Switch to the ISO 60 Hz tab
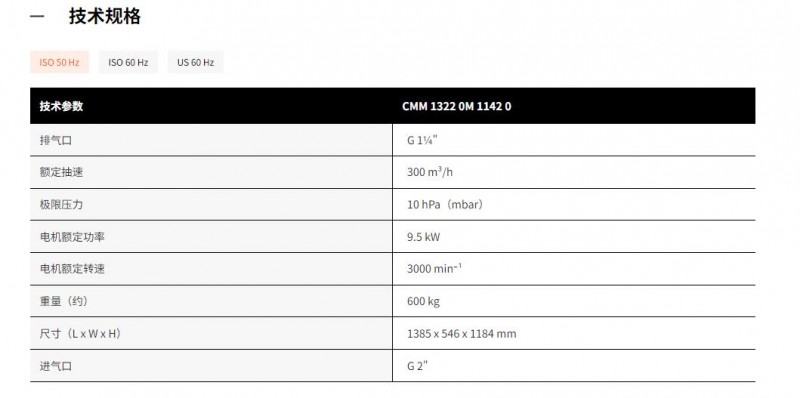 point(128,62)
